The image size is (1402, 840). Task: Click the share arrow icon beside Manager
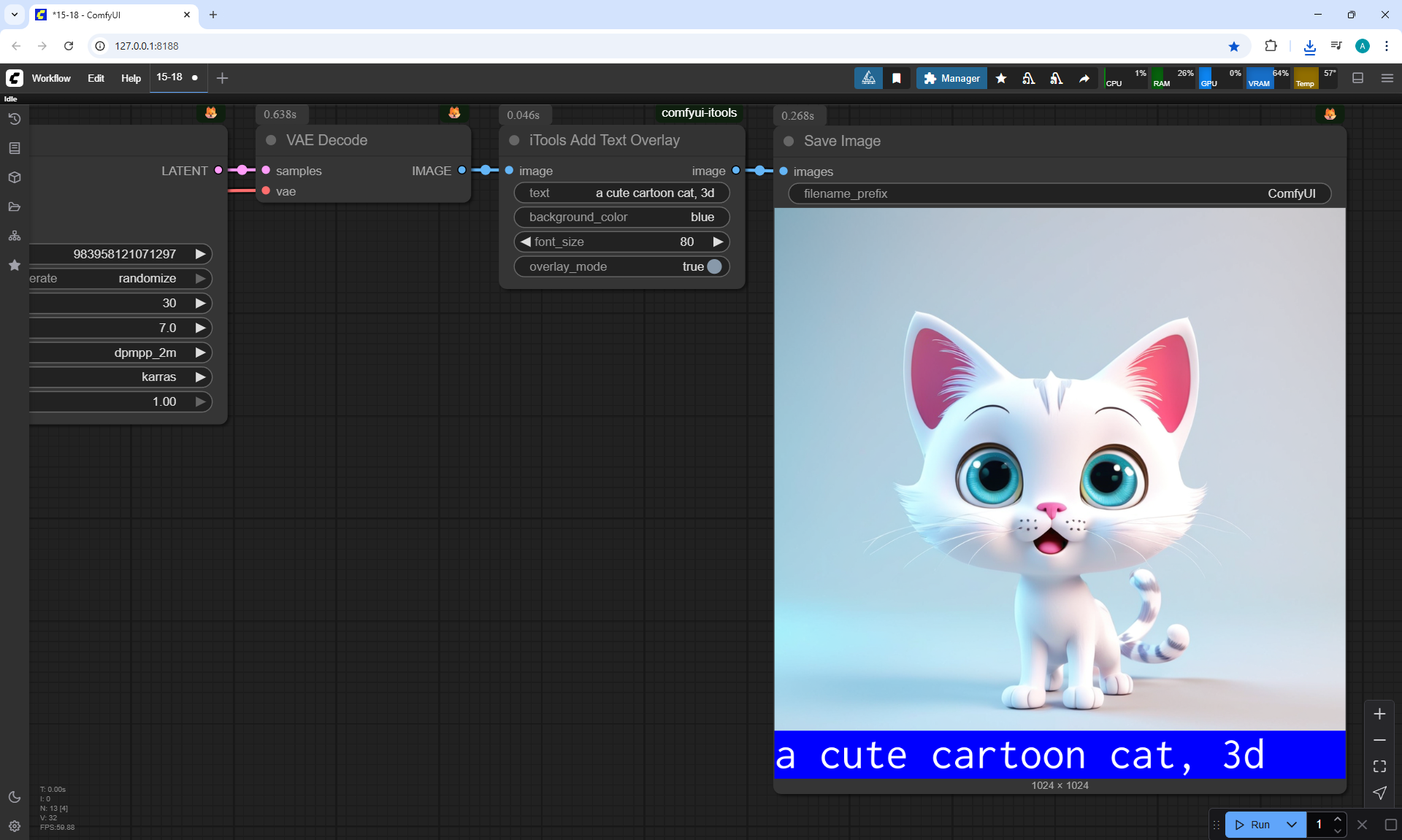point(1084,78)
